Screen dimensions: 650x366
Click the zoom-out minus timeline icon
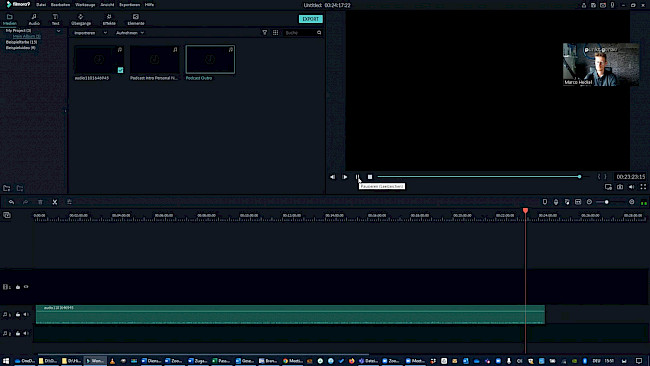coord(589,202)
